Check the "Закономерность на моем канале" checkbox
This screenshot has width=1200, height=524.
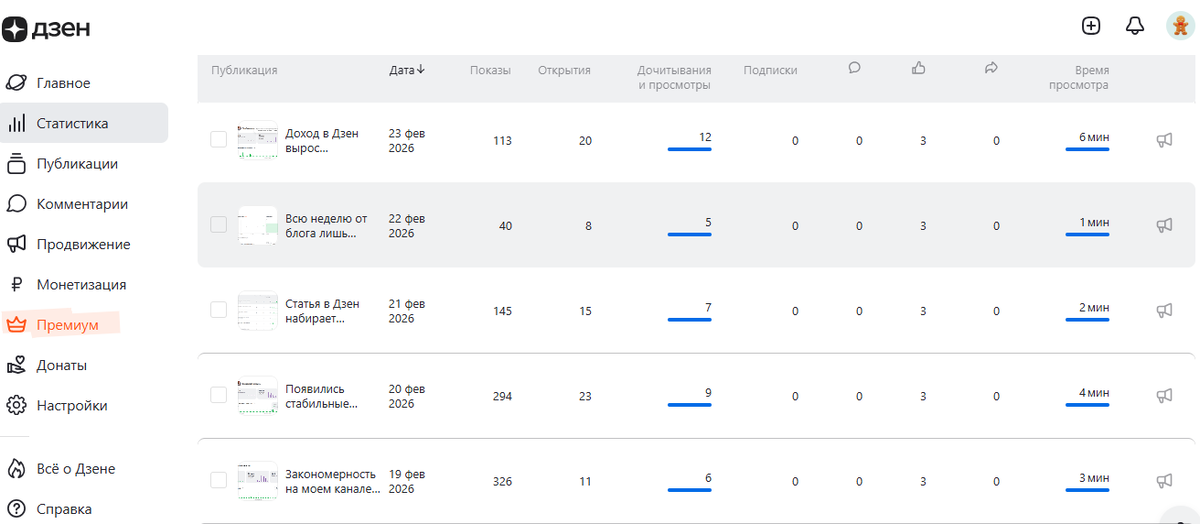click(x=218, y=481)
